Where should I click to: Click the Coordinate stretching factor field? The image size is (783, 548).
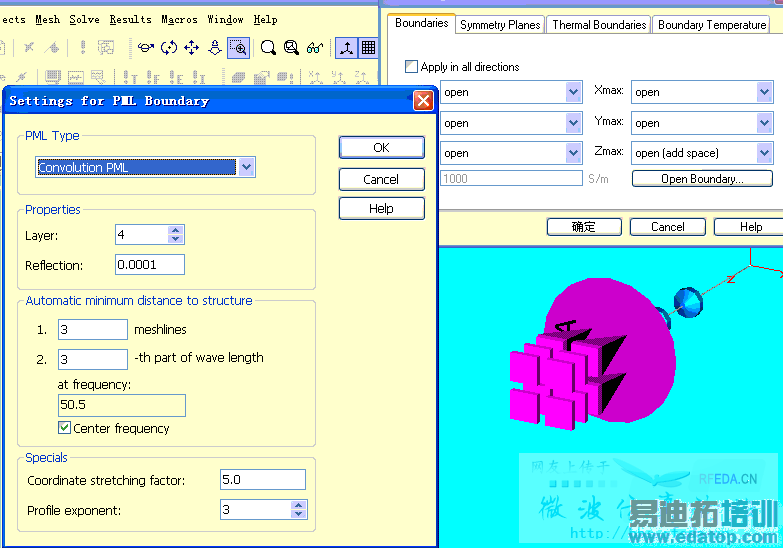[x=263, y=480]
